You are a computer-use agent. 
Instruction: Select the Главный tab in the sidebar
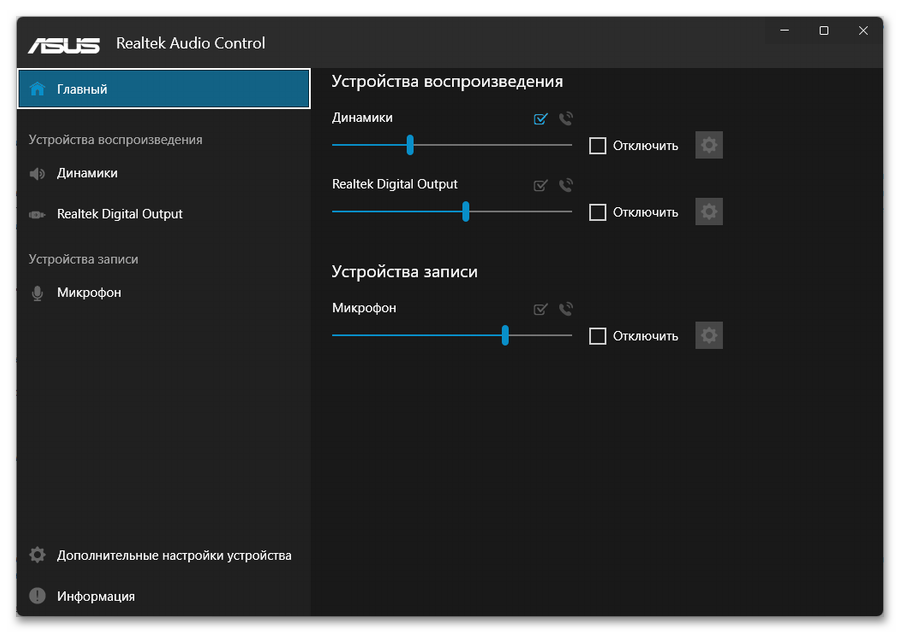(x=164, y=89)
